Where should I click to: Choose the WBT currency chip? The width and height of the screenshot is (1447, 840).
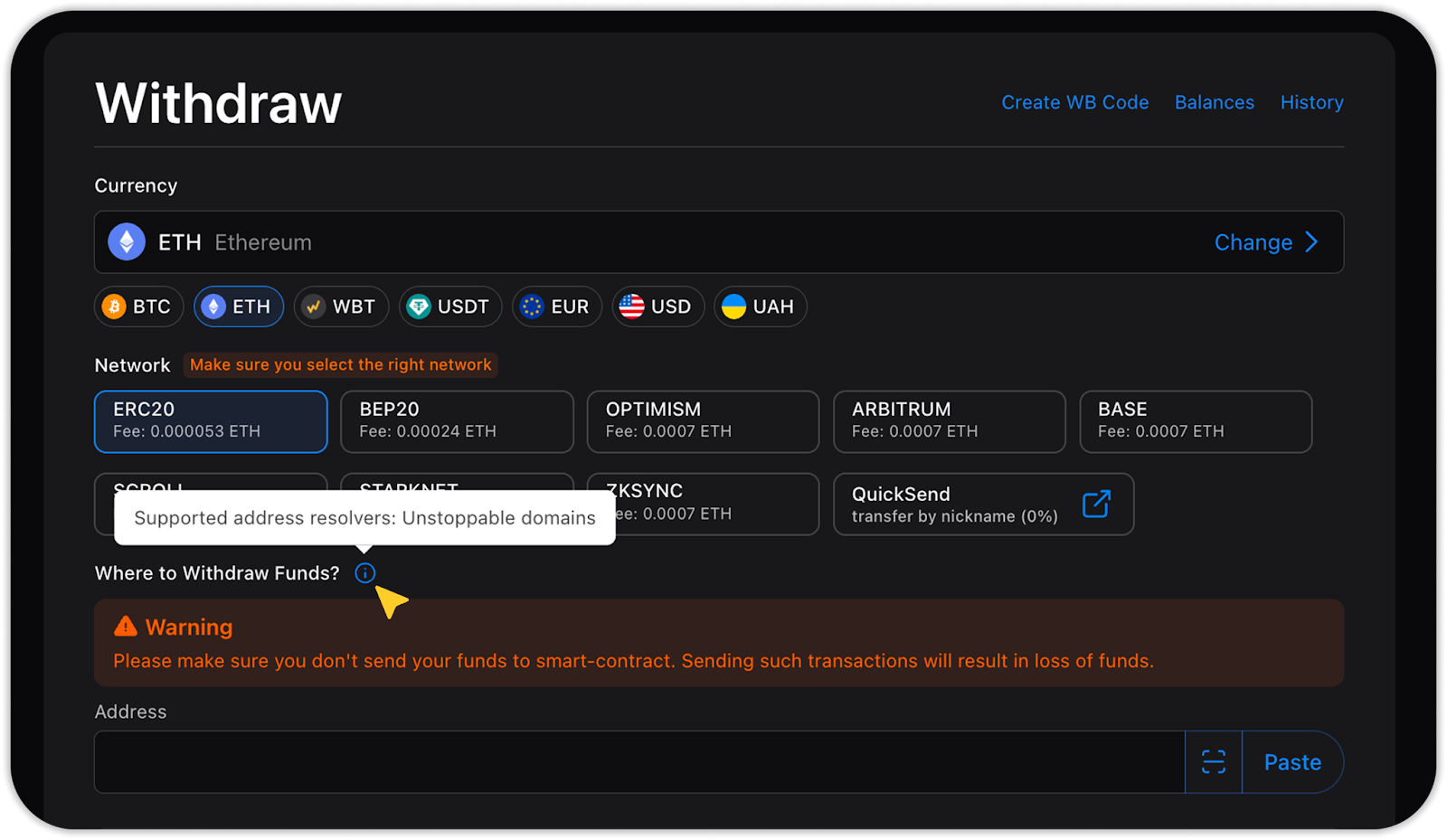tap(341, 307)
